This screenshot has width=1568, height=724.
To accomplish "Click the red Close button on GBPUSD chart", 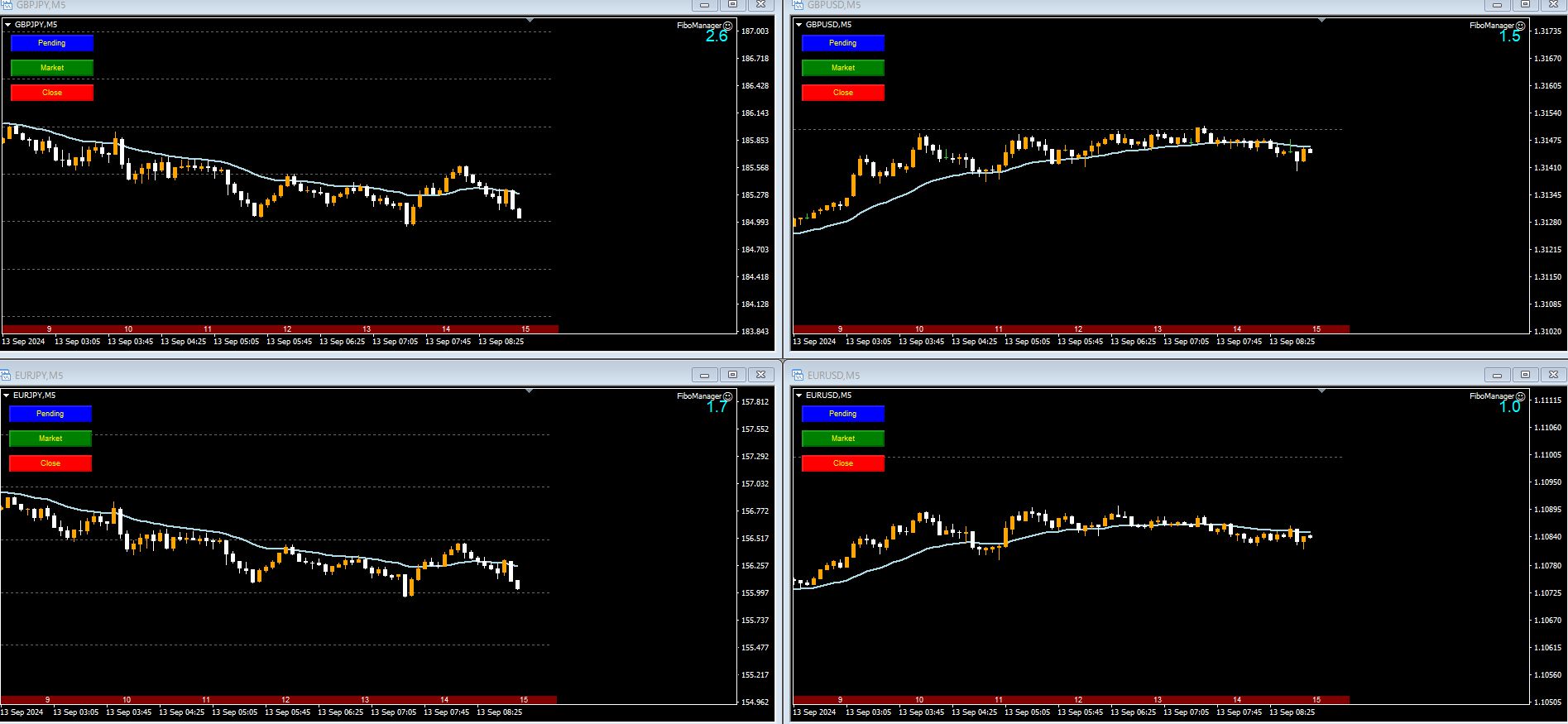I will pyautogui.click(x=843, y=93).
